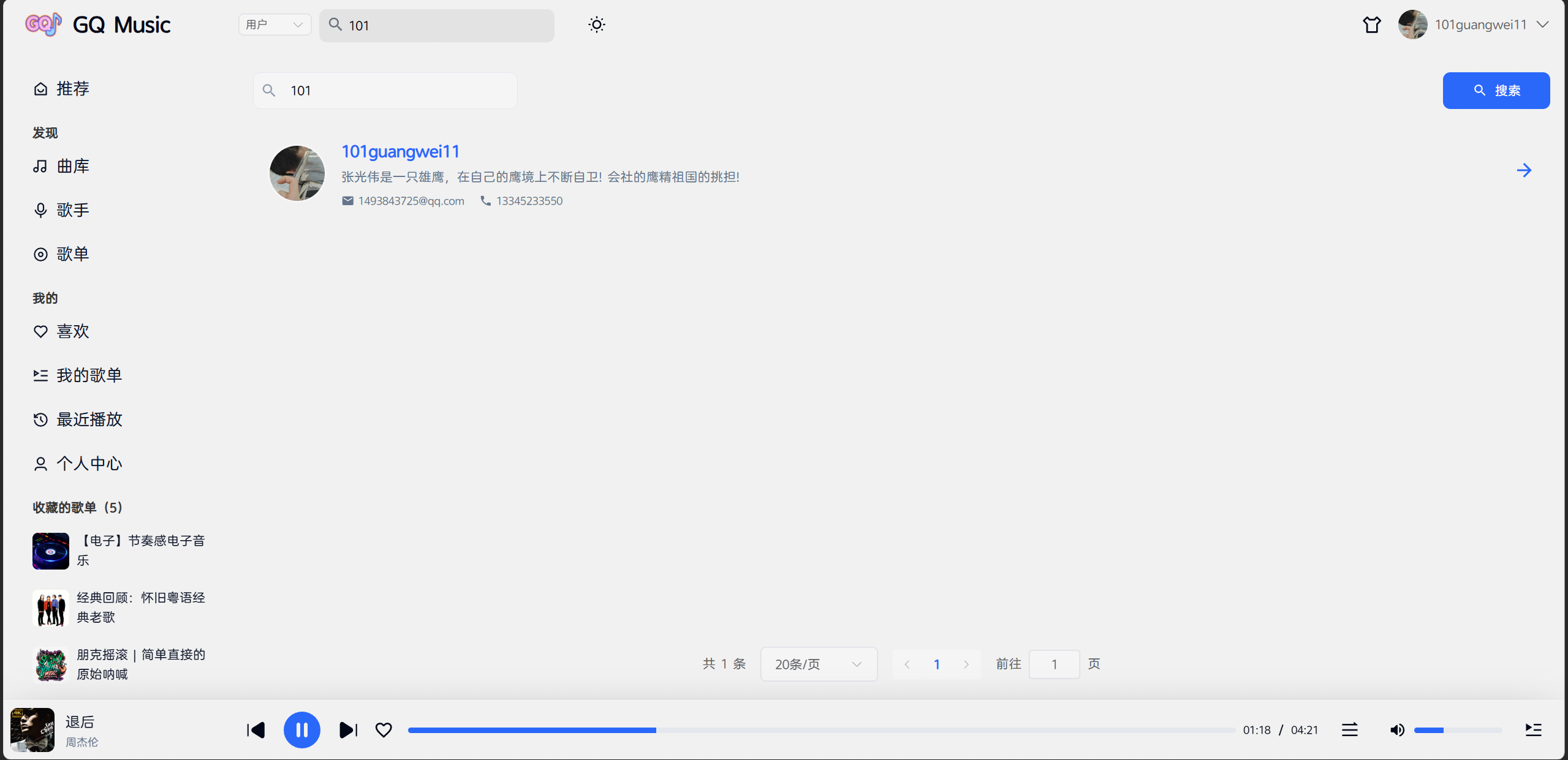Seek within the song progress bar
Screen dimensions: 1568x760
821,729
